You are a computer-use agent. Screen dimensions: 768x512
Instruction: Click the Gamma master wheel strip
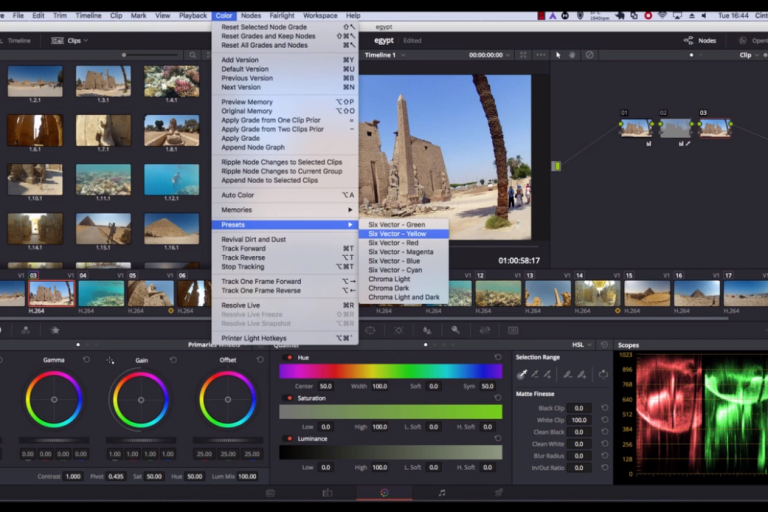54,440
